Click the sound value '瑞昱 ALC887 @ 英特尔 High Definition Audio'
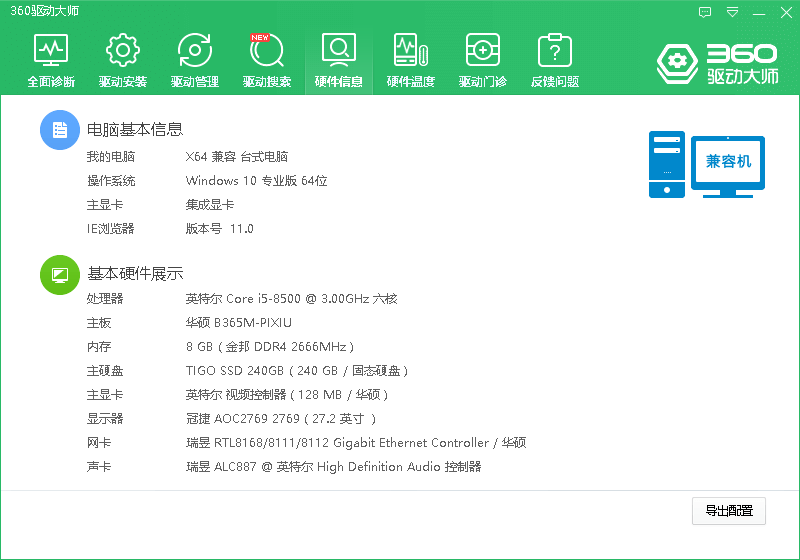The height and width of the screenshot is (560, 800). pos(313,466)
